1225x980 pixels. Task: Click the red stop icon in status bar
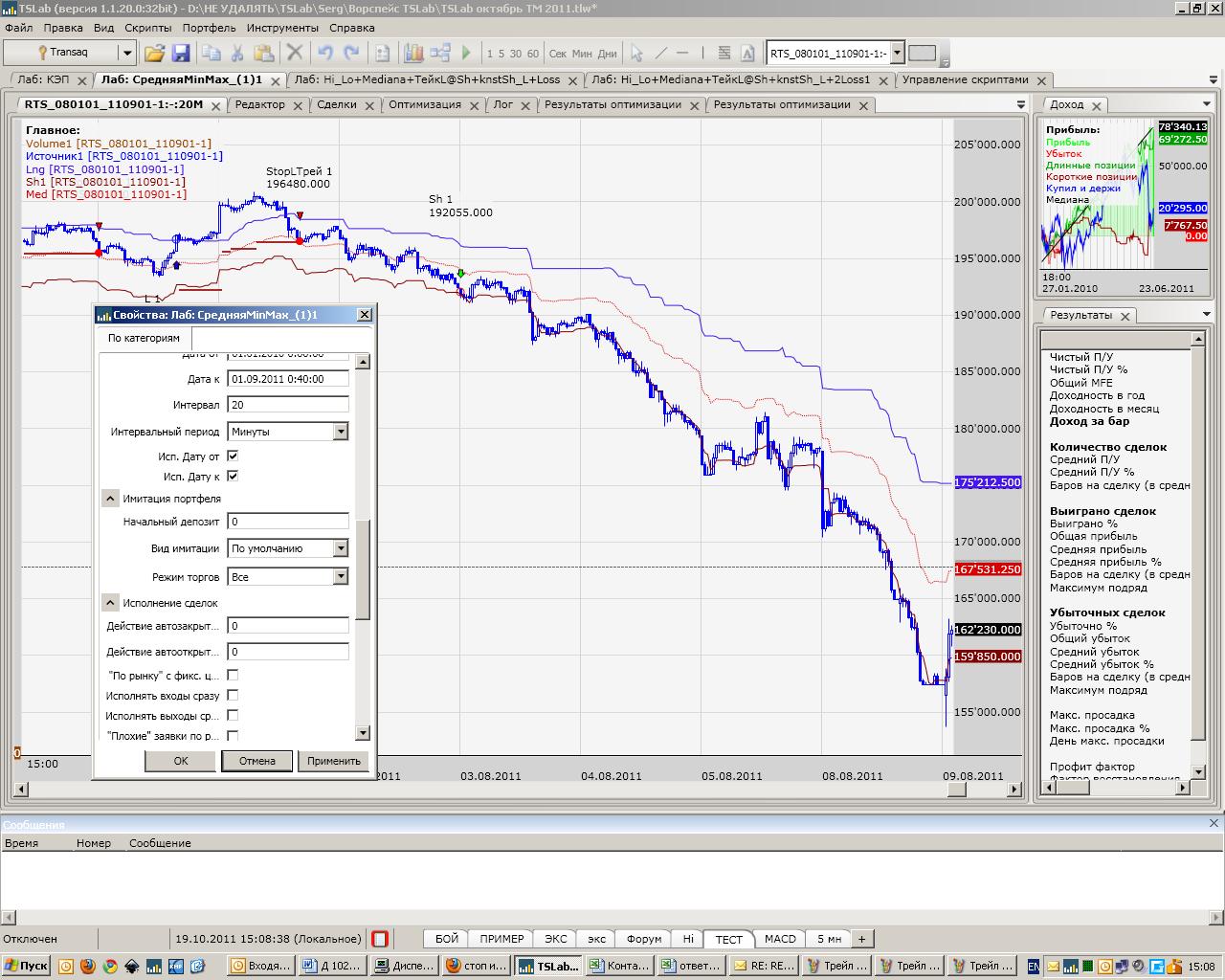click(380, 939)
